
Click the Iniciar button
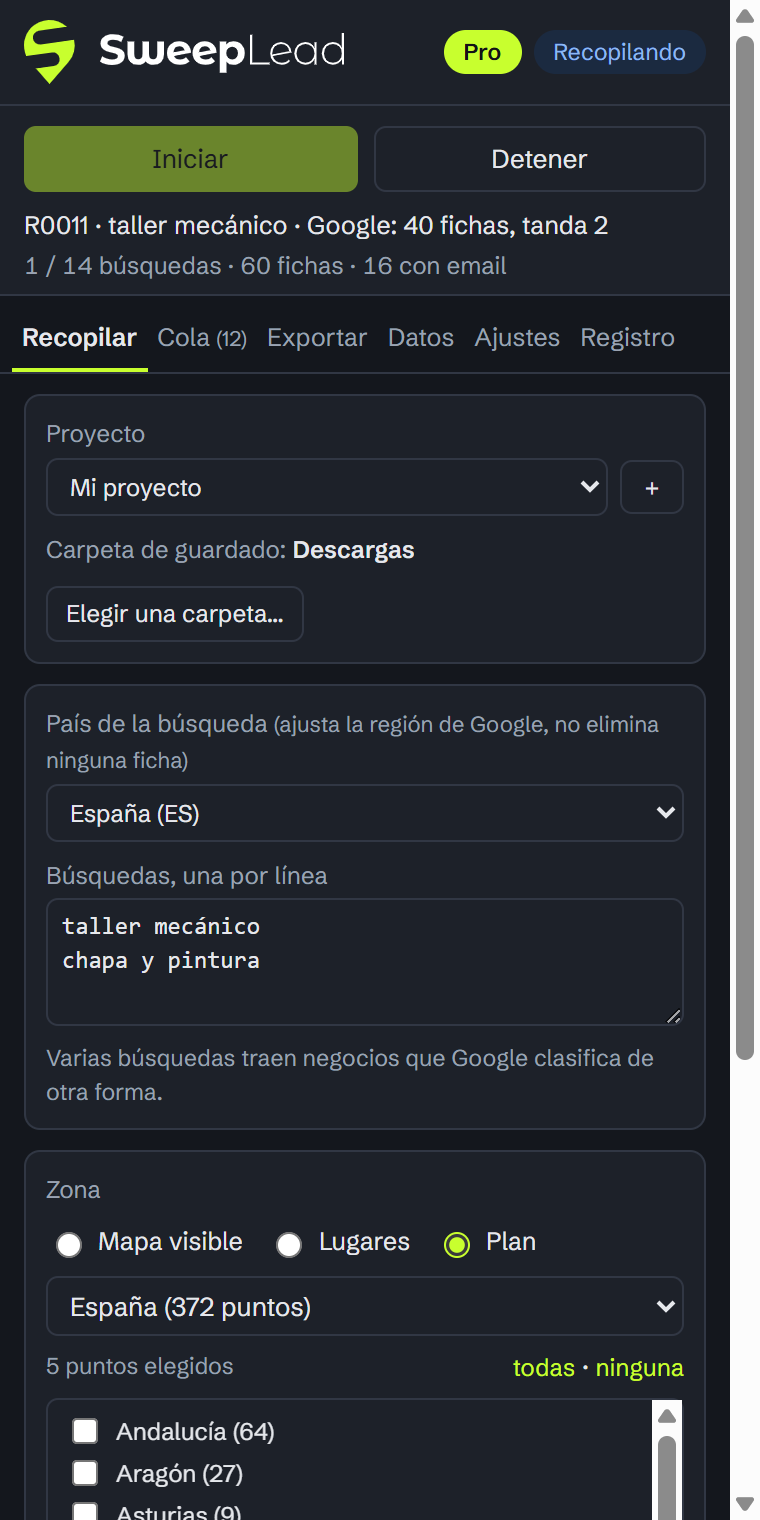[x=191, y=159]
